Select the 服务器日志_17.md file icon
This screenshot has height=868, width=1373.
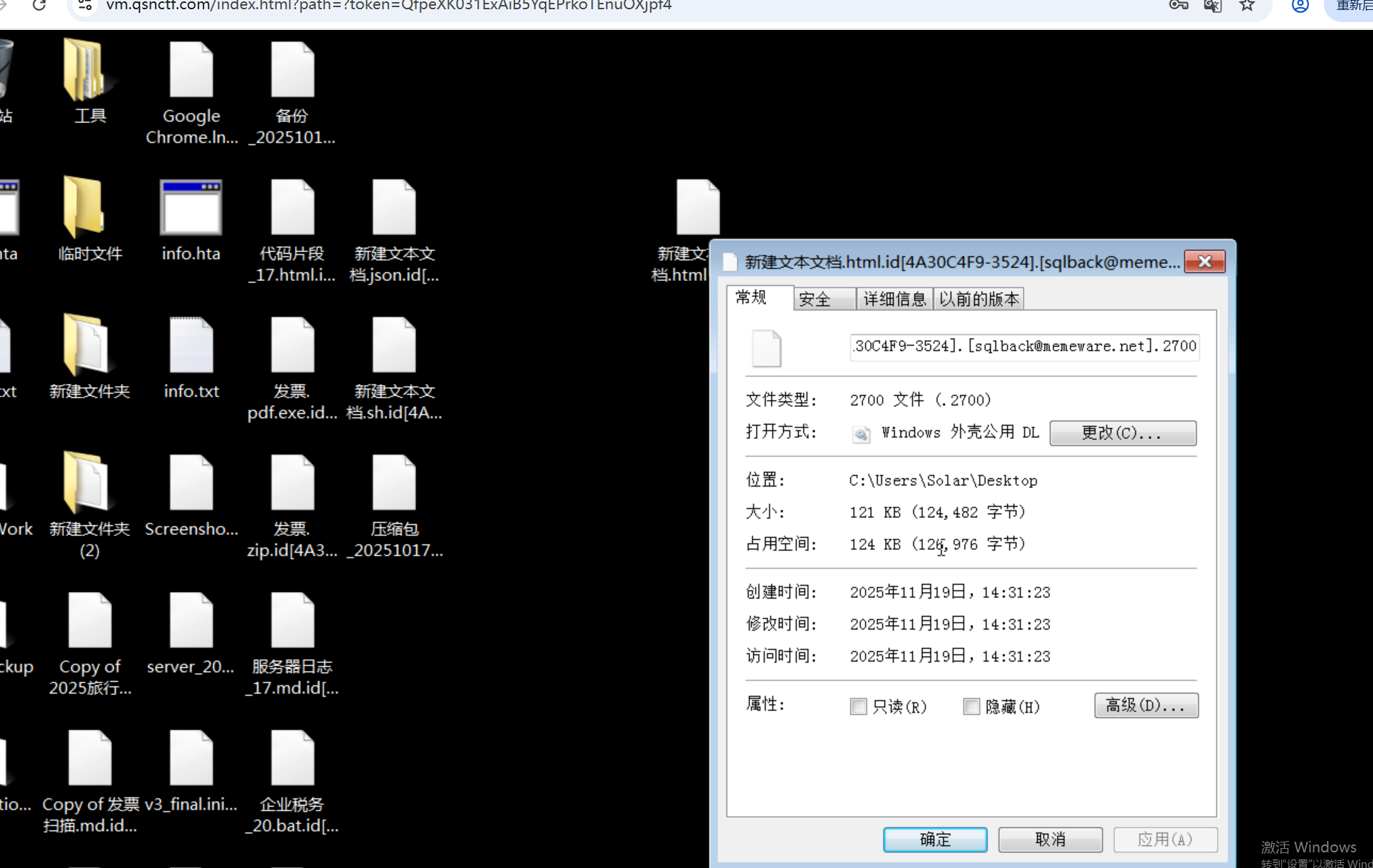[292, 621]
